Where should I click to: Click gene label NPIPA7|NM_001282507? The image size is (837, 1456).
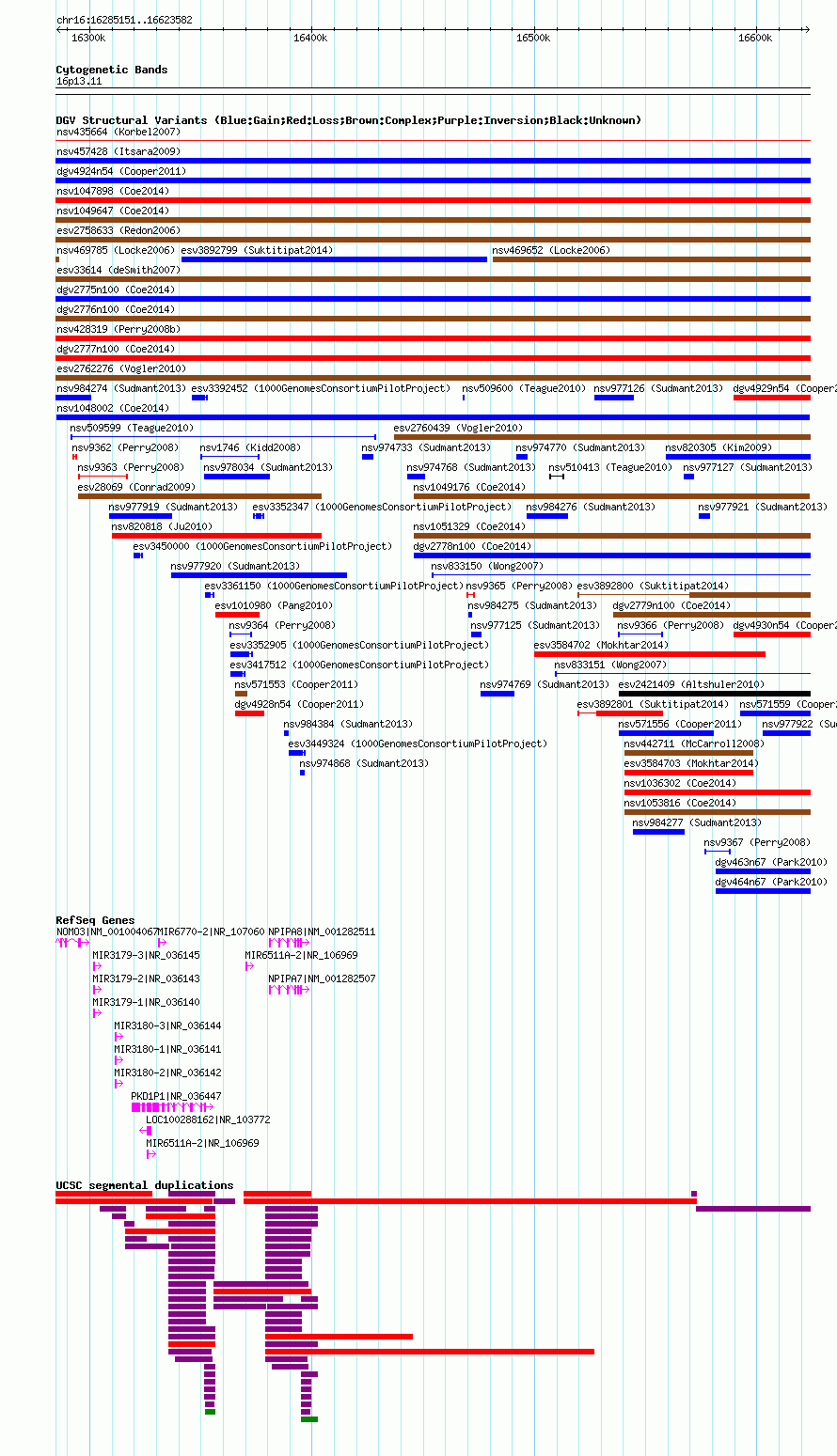coord(322,978)
